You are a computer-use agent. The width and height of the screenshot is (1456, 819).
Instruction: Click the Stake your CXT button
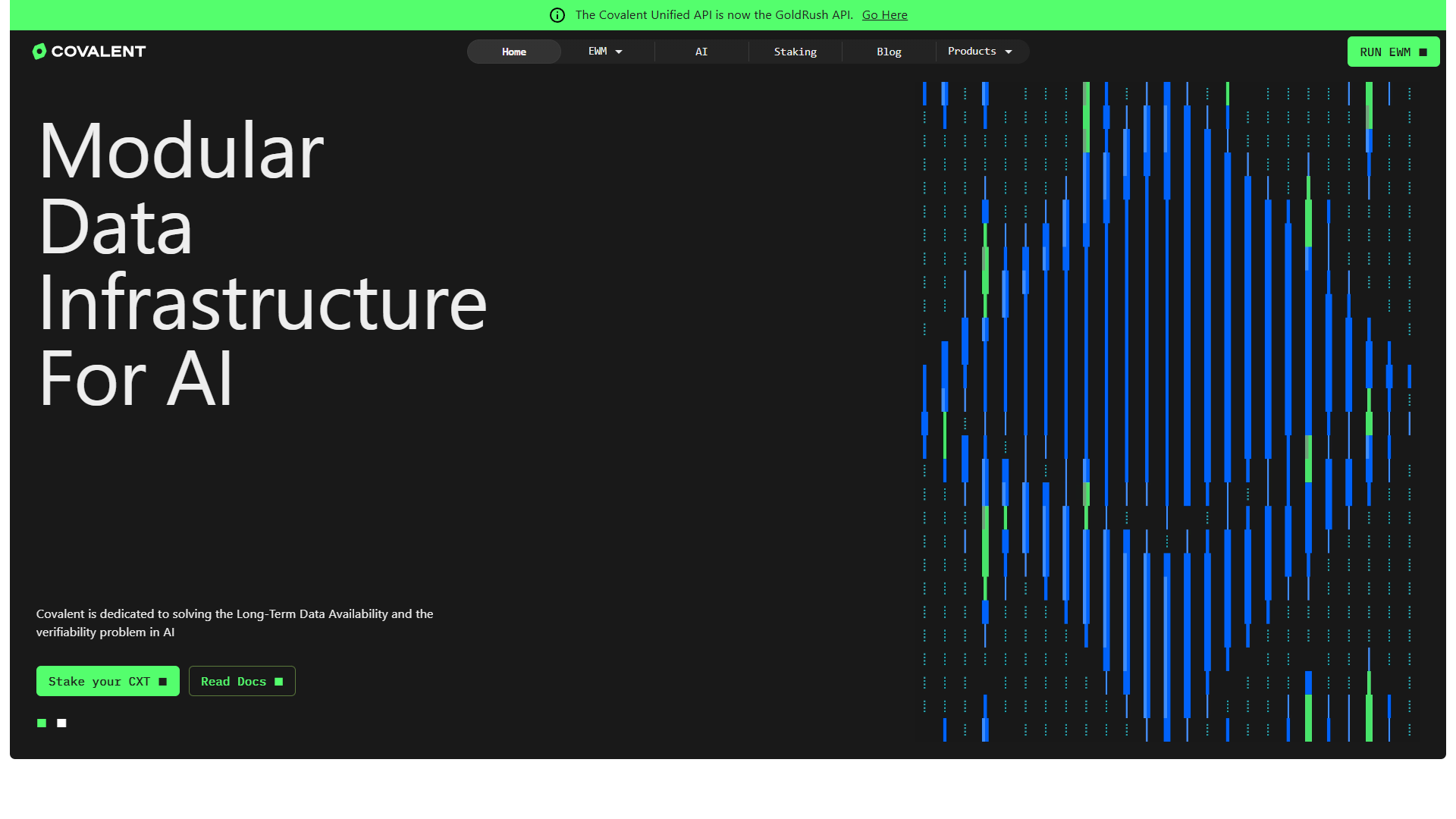click(108, 681)
